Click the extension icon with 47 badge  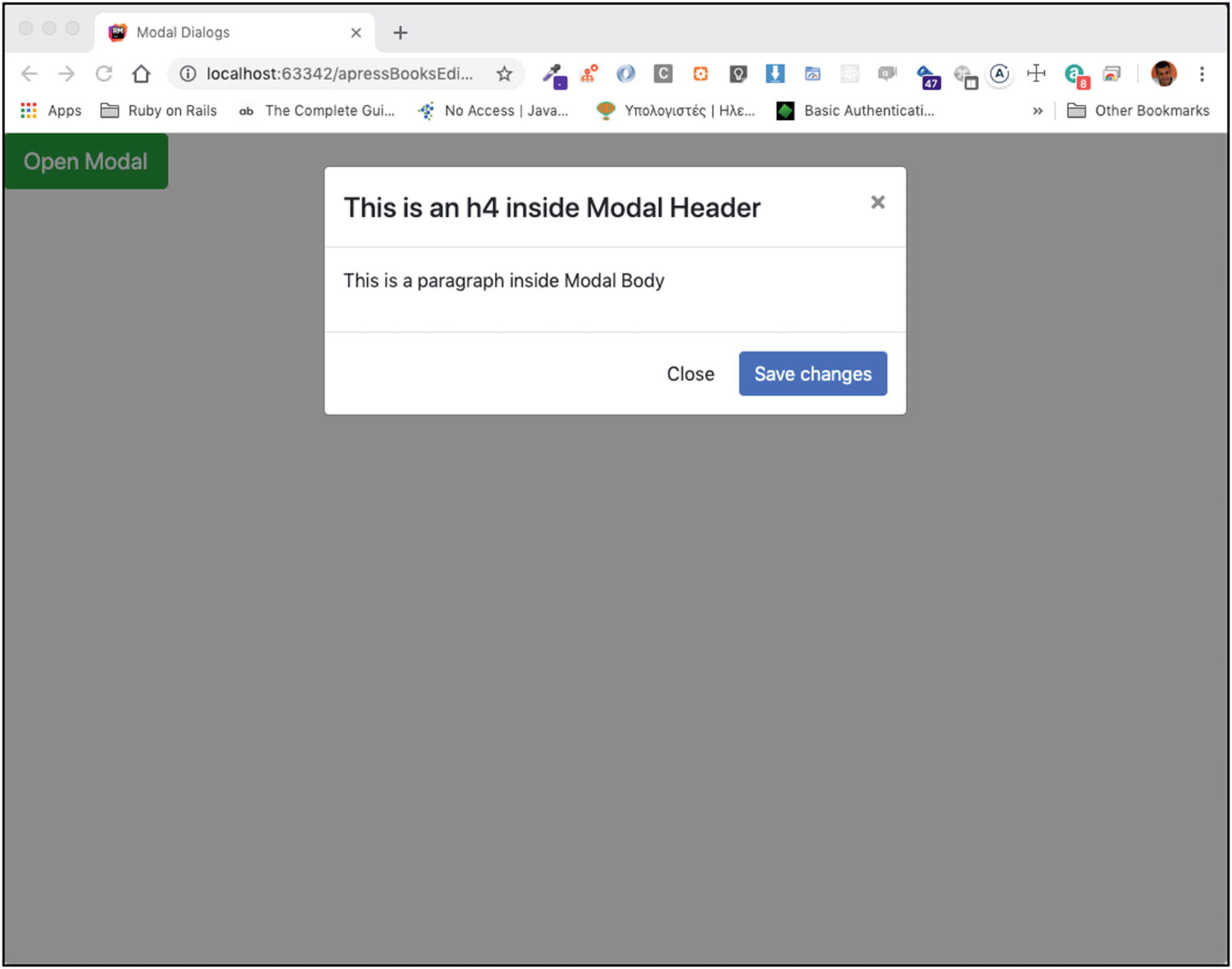(927, 75)
